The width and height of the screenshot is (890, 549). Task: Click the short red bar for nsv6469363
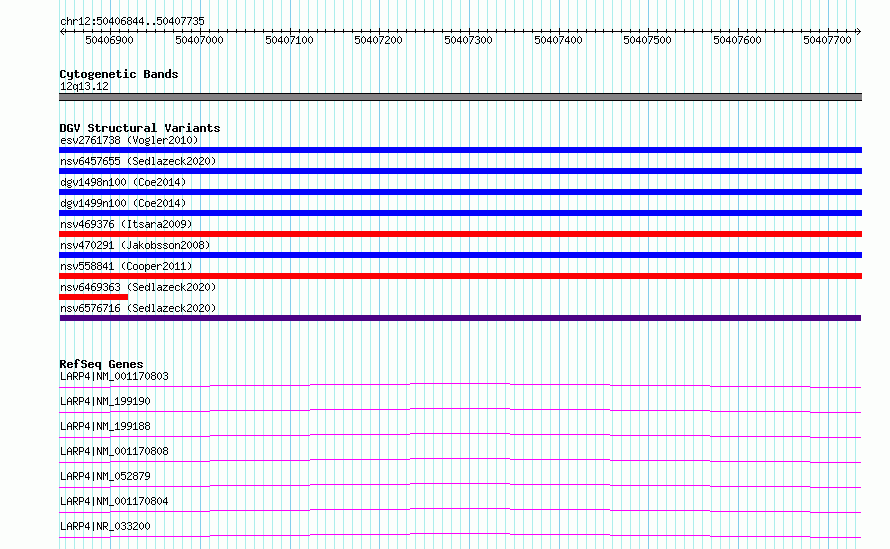coord(94,297)
